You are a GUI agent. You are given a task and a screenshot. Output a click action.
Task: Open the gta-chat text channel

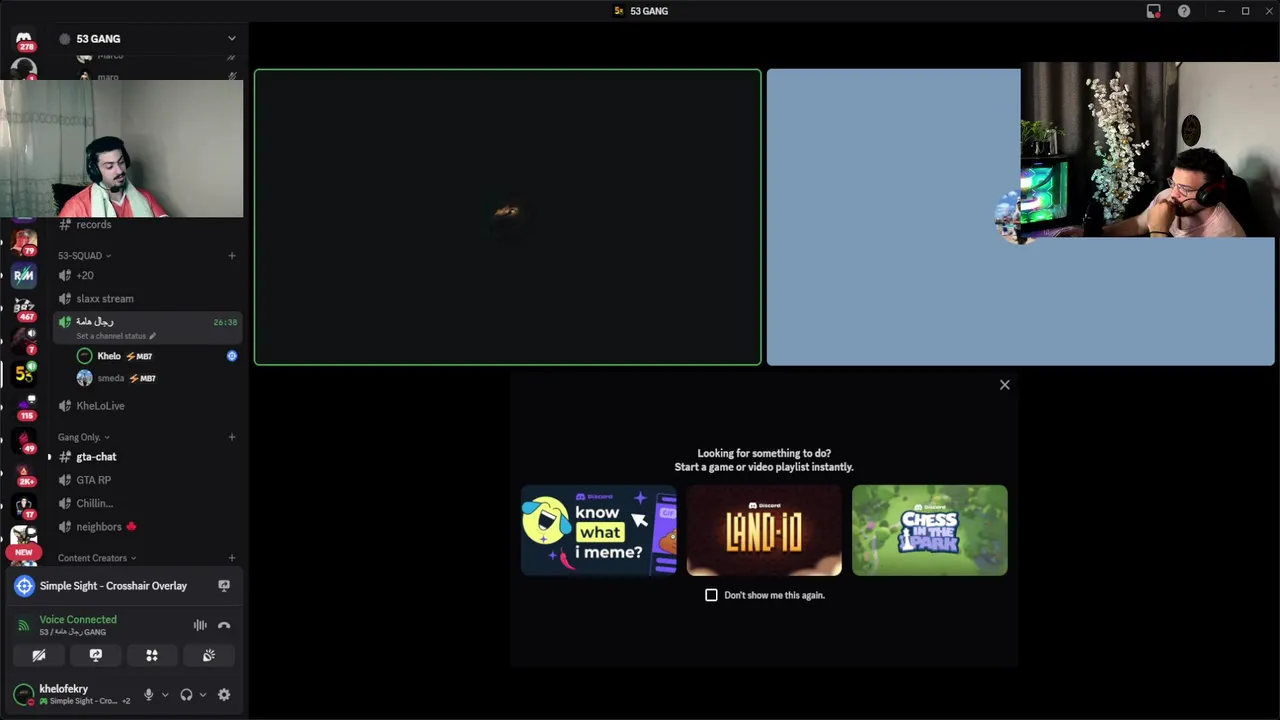(148, 457)
